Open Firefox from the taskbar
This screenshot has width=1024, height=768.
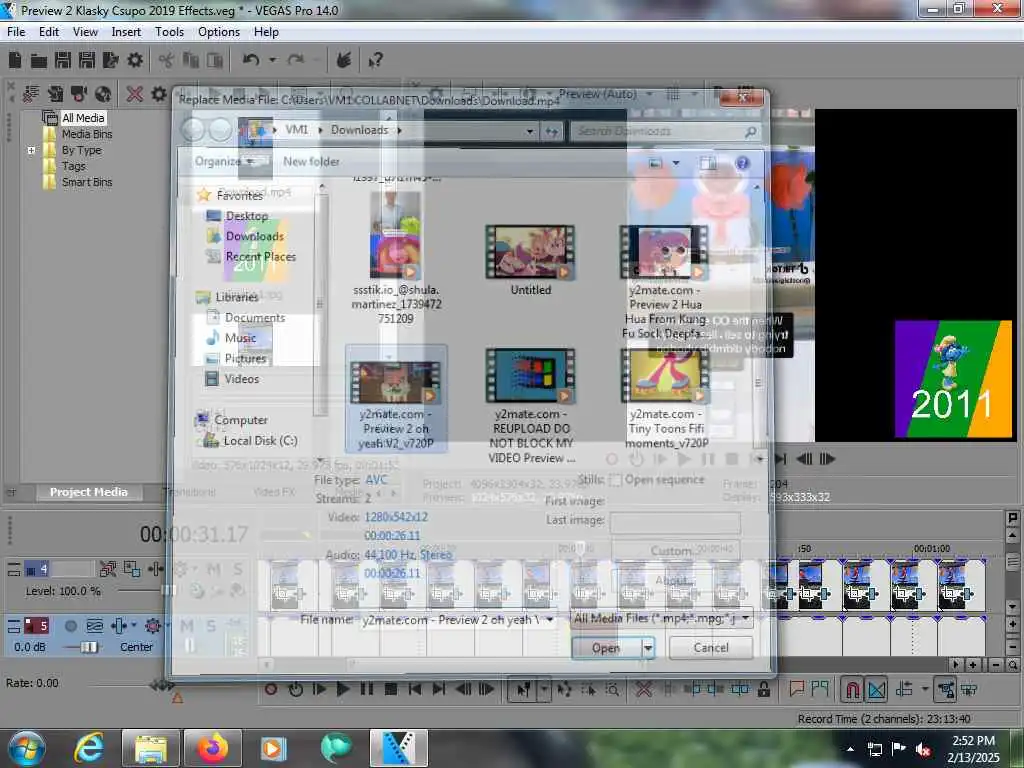(x=213, y=748)
